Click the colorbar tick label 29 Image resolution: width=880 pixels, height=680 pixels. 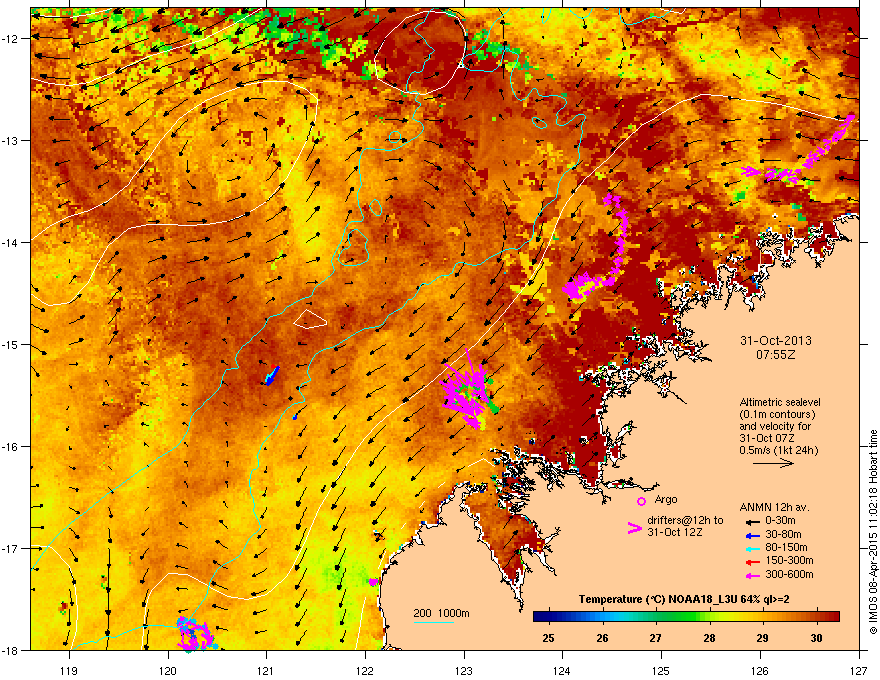click(762, 638)
